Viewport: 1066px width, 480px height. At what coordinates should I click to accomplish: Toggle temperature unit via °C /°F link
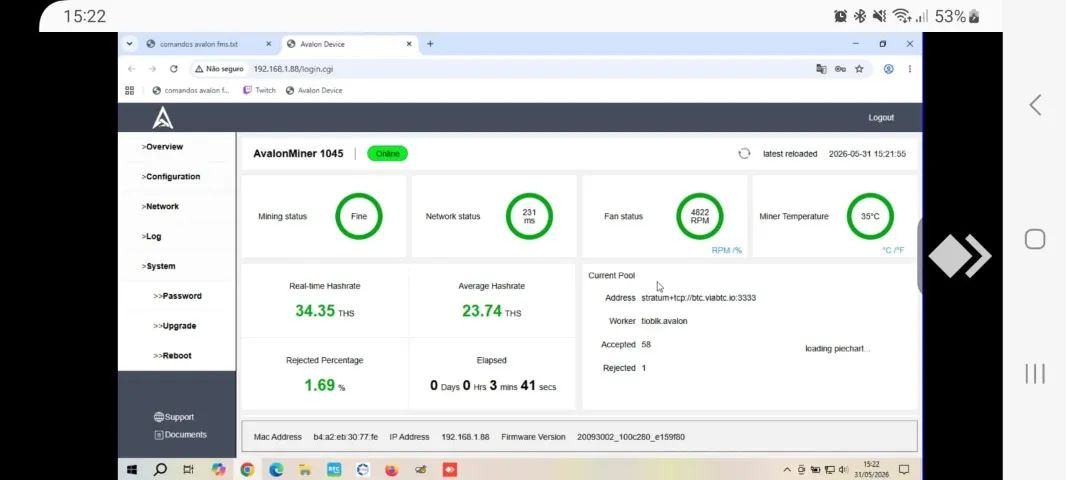coord(893,250)
